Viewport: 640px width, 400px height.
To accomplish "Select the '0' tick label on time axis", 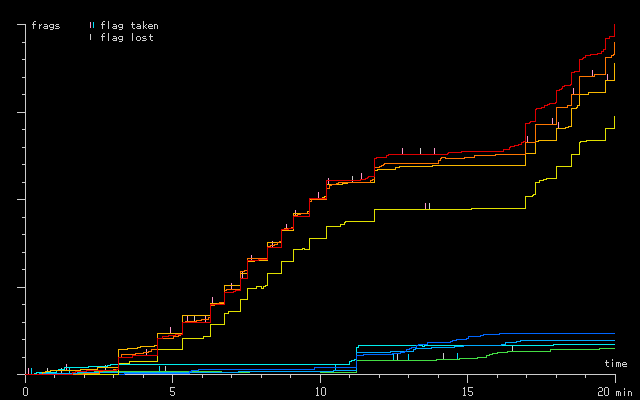I will 25,389.
